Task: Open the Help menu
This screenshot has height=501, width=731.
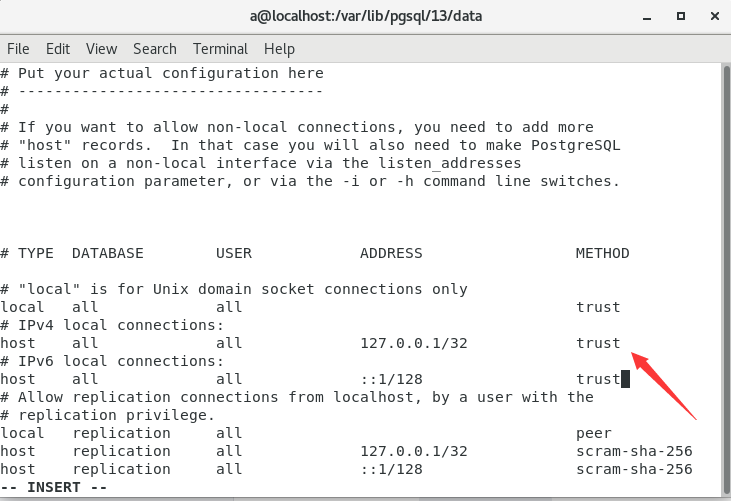Action: click(x=279, y=48)
